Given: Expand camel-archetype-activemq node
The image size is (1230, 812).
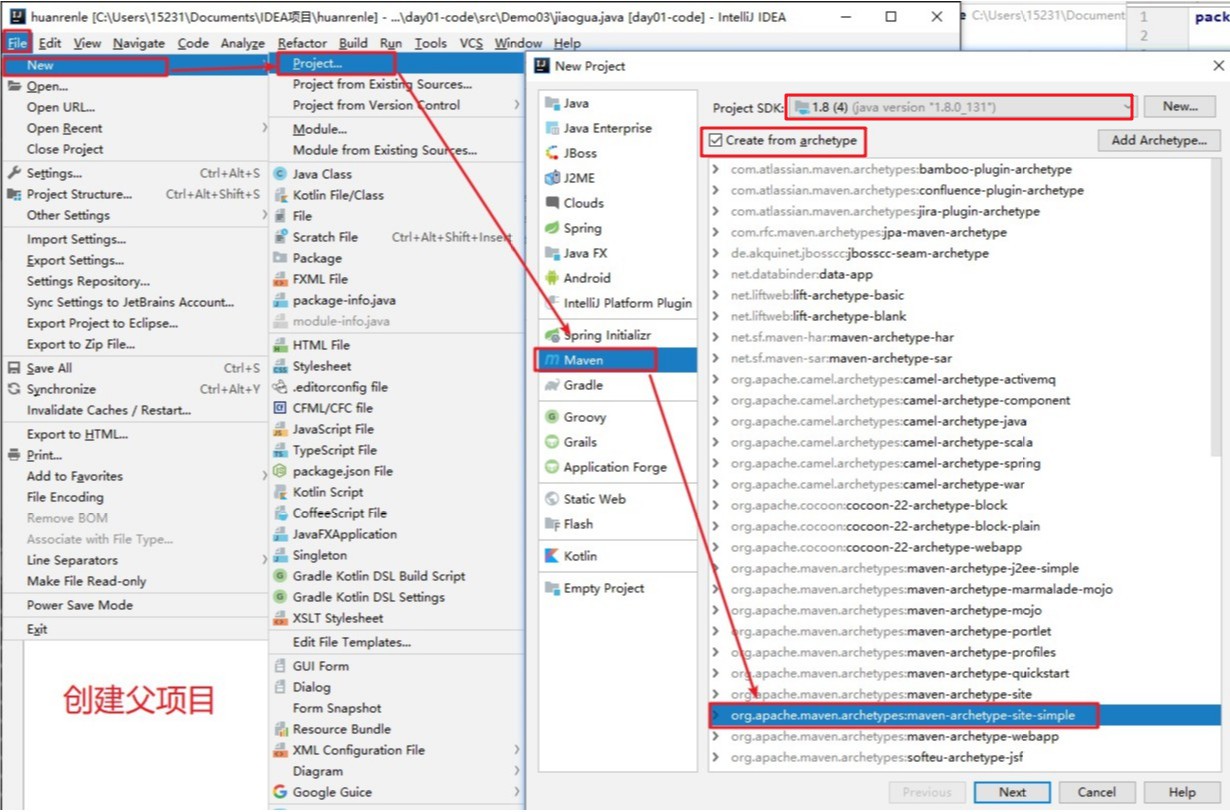Looking at the screenshot, I should (x=716, y=379).
